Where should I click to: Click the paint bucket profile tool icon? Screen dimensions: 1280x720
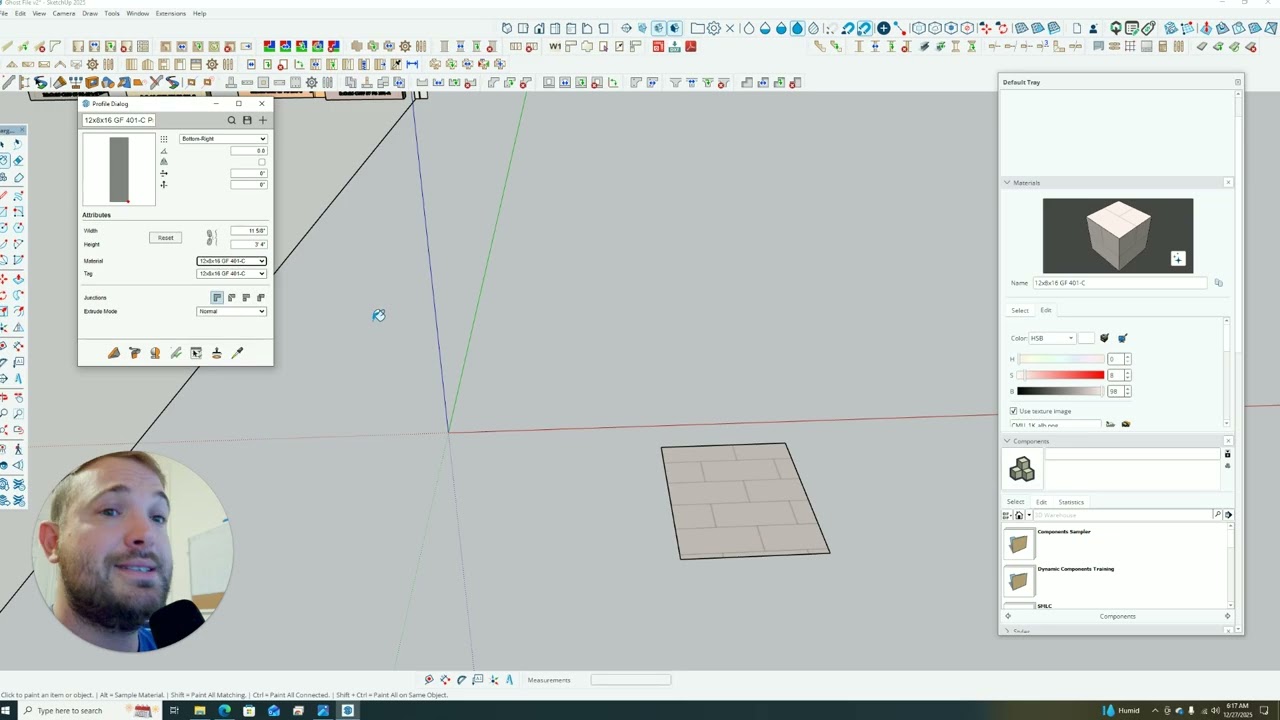[x=135, y=353]
